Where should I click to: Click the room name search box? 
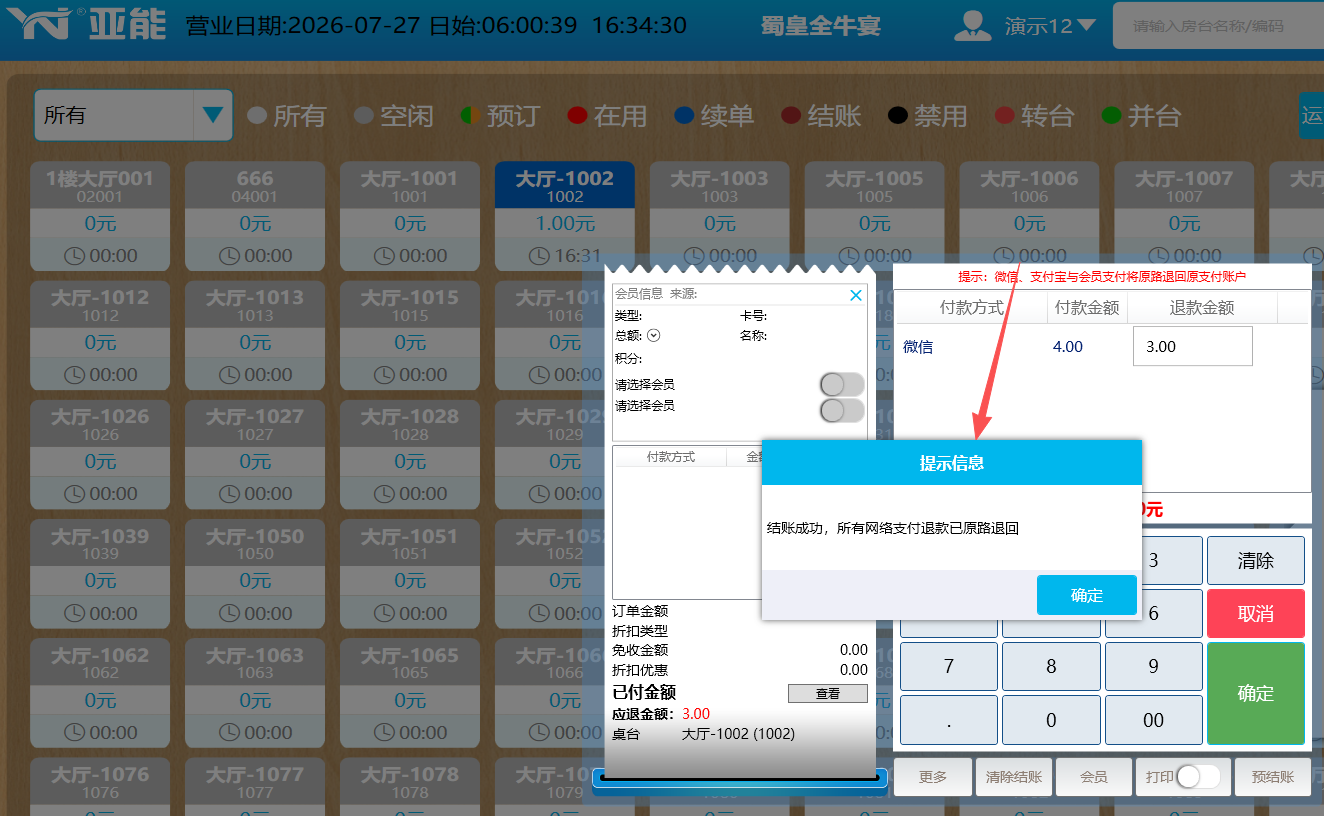1218,26
